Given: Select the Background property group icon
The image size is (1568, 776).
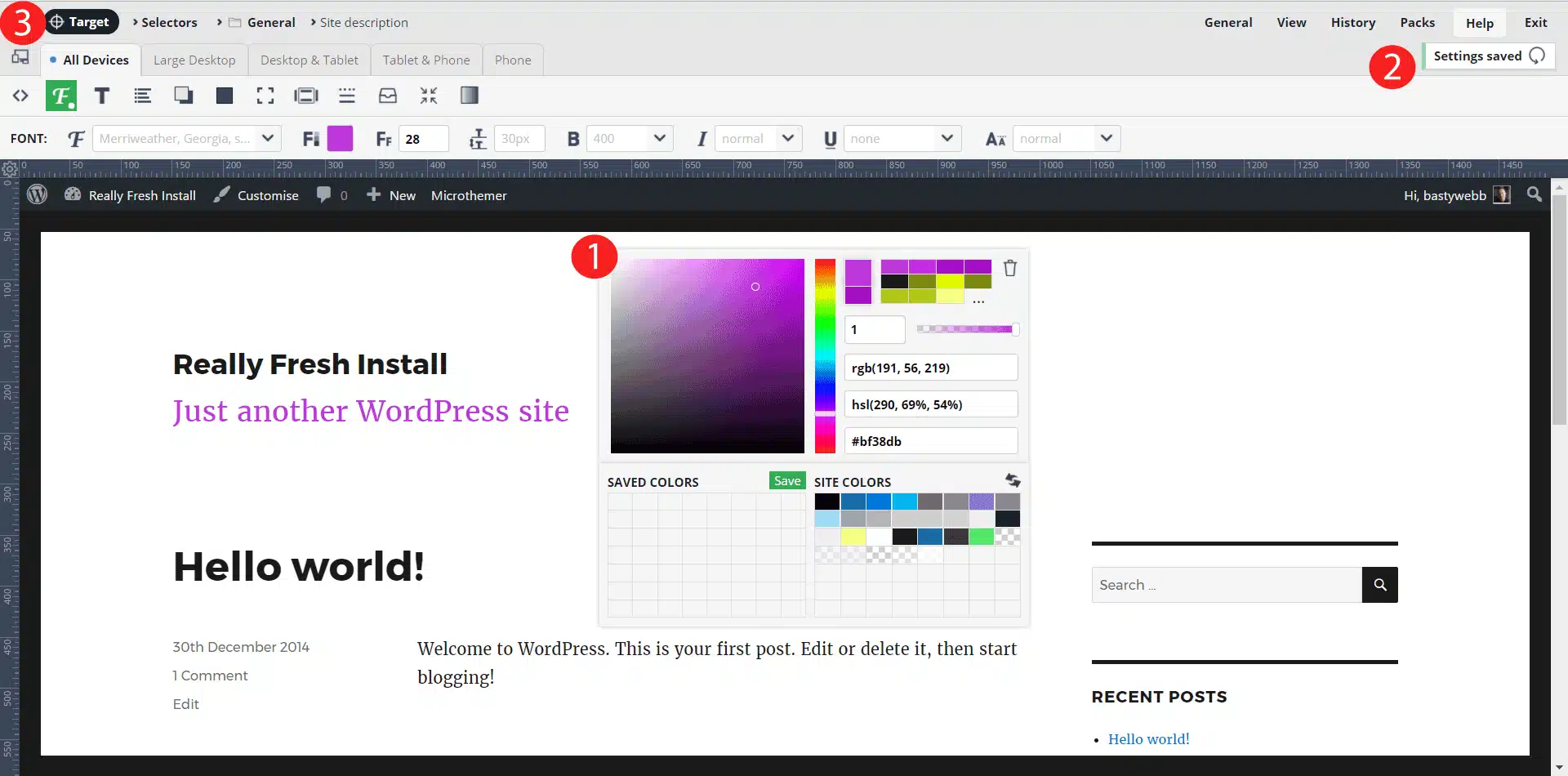Looking at the screenshot, I should pyautogui.click(x=225, y=96).
